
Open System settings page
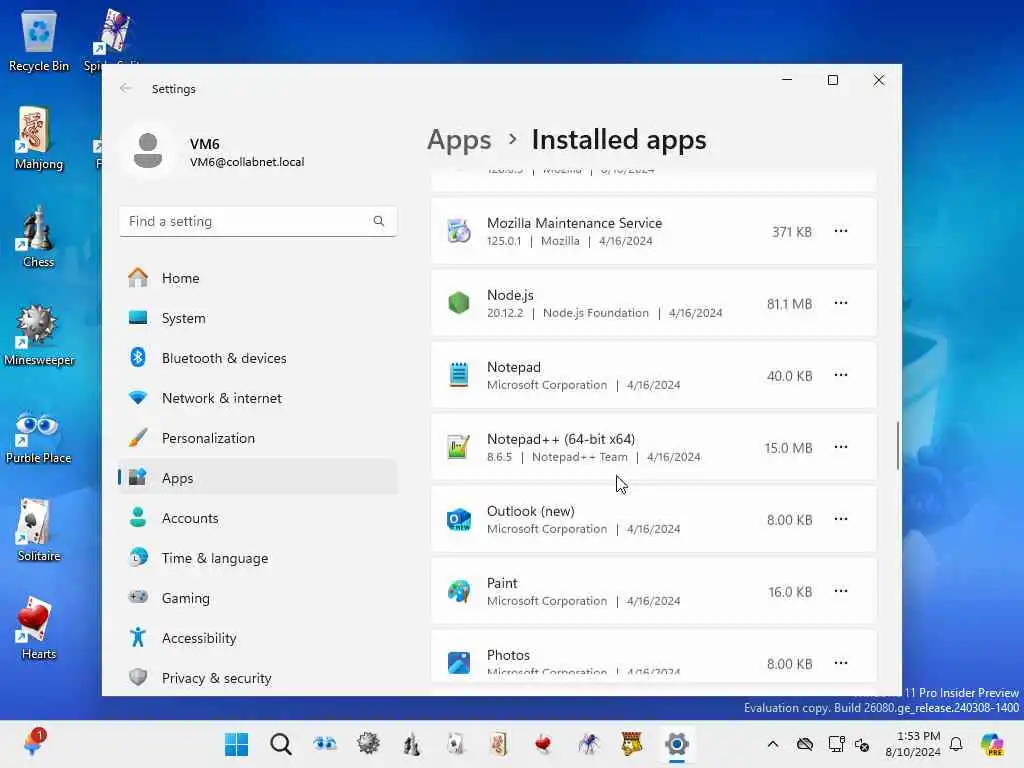pyautogui.click(x=258, y=318)
